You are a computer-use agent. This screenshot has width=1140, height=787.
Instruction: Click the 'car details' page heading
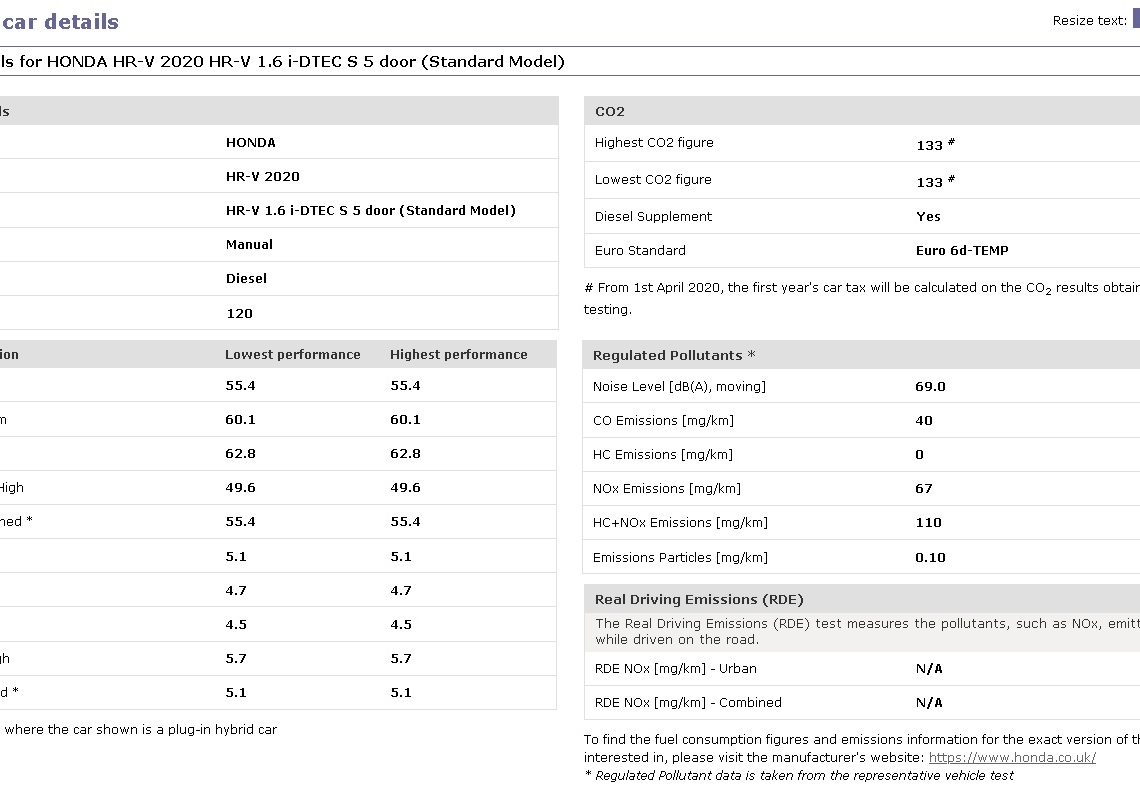[60, 22]
